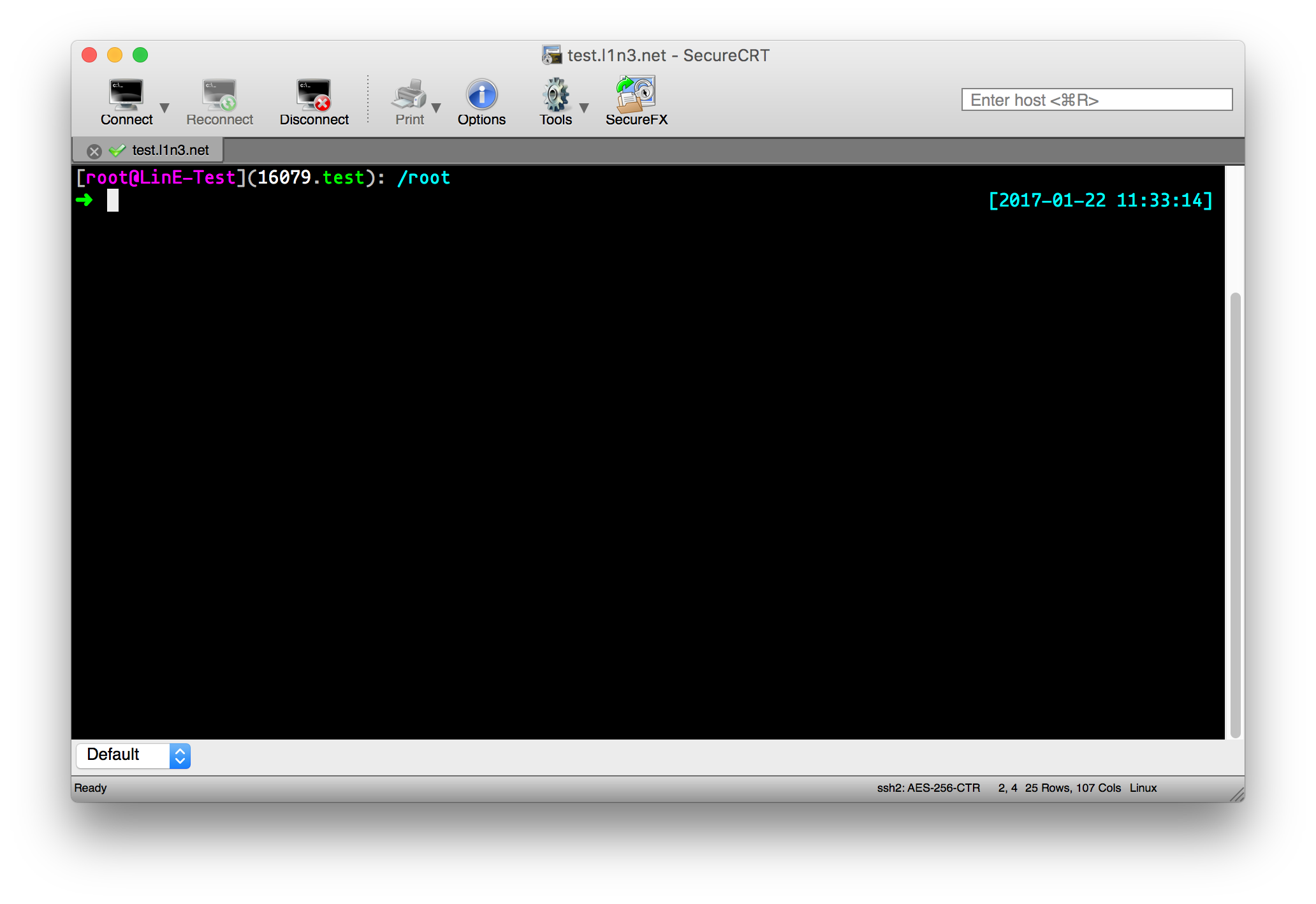
Task: Open session Options icon
Action: pyautogui.click(x=481, y=96)
